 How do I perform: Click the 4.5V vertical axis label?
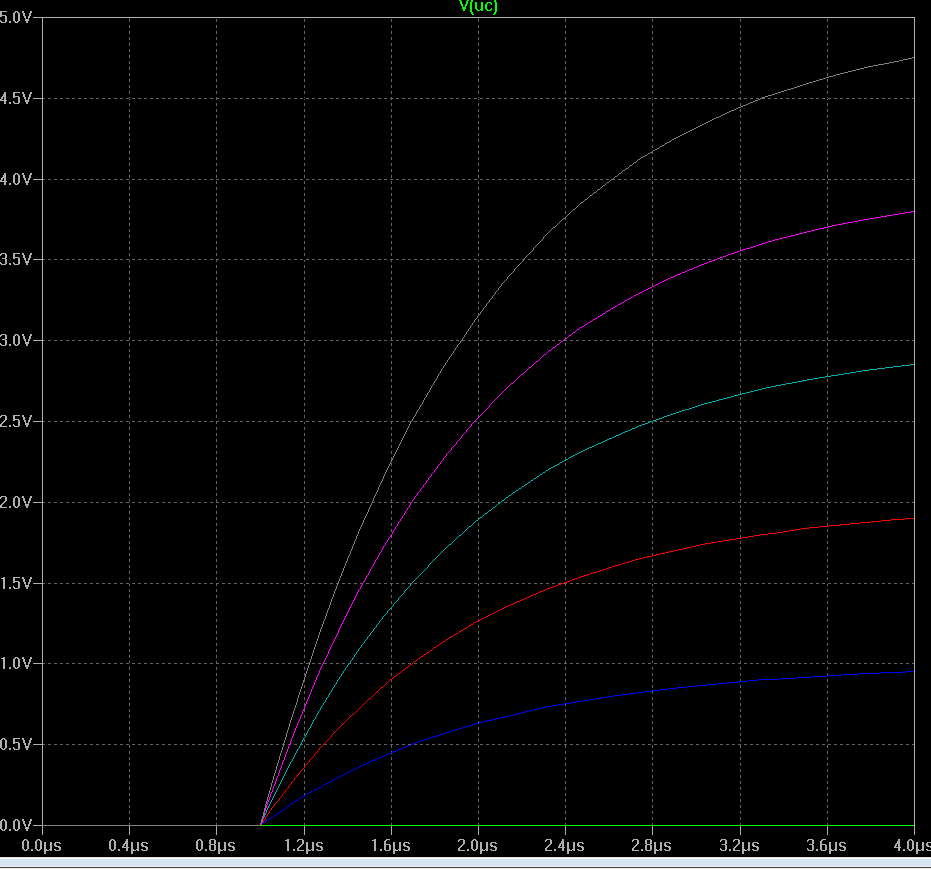(x=15, y=99)
